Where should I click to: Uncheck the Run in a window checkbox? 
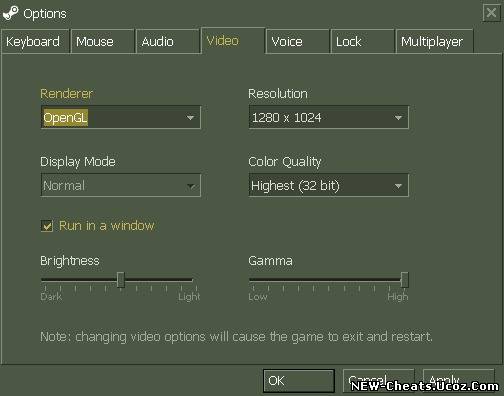point(47,226)
